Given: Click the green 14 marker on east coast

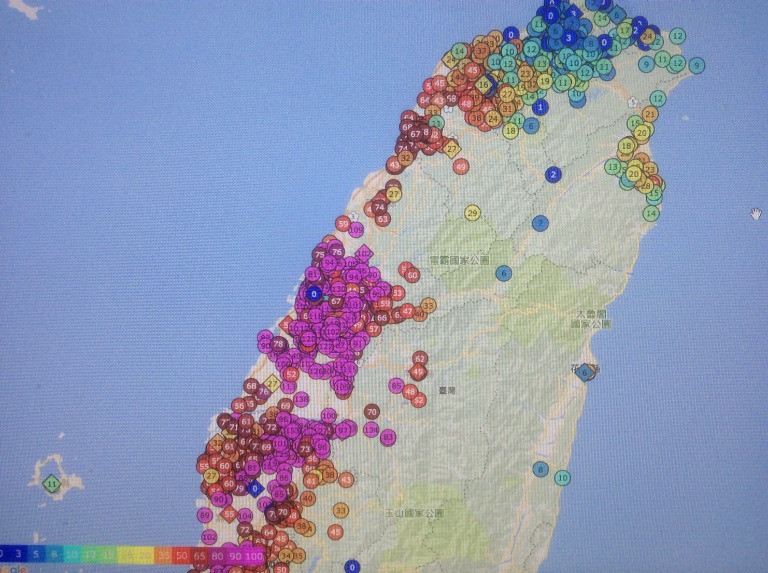Looking at the screenshot, I should tap(652, 212).
